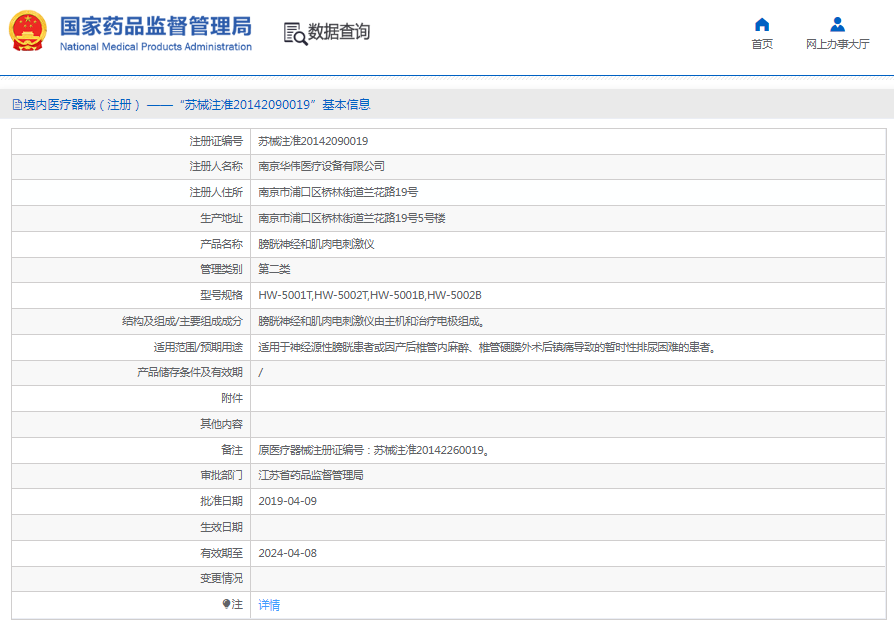
Task: Click the 产品名称 row label
Action: click(221, 244)
